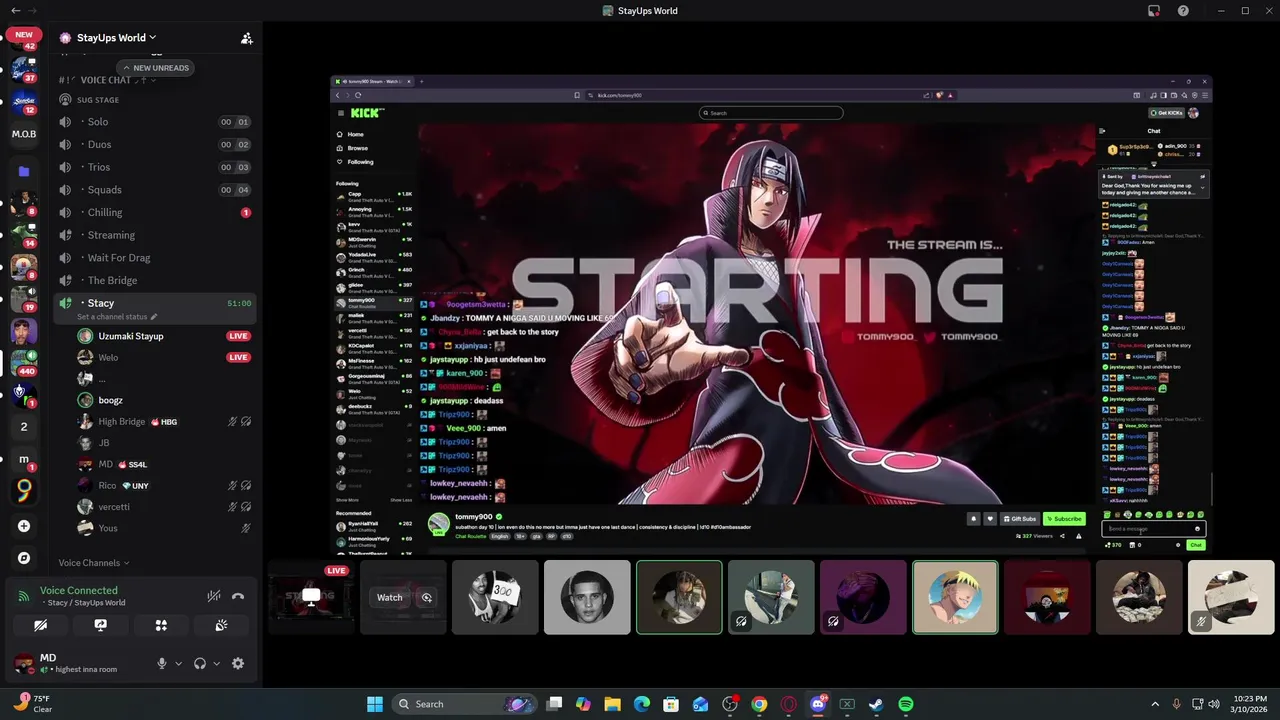1280x720 pixels.
Task: Select the MD member in voice list
Action: pos(164,464)
